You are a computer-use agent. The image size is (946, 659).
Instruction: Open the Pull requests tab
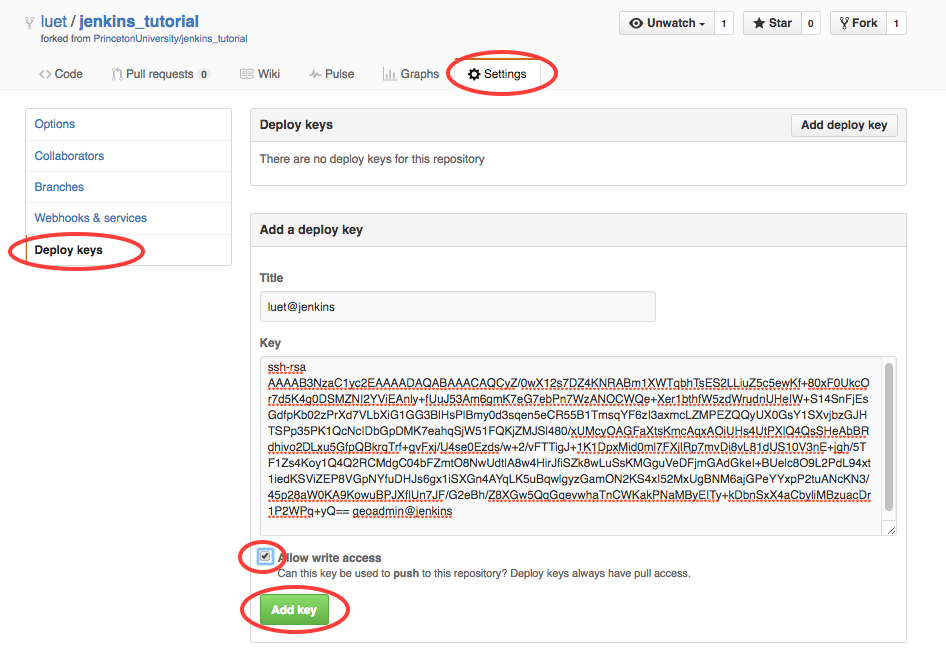(x=160, y=74)
